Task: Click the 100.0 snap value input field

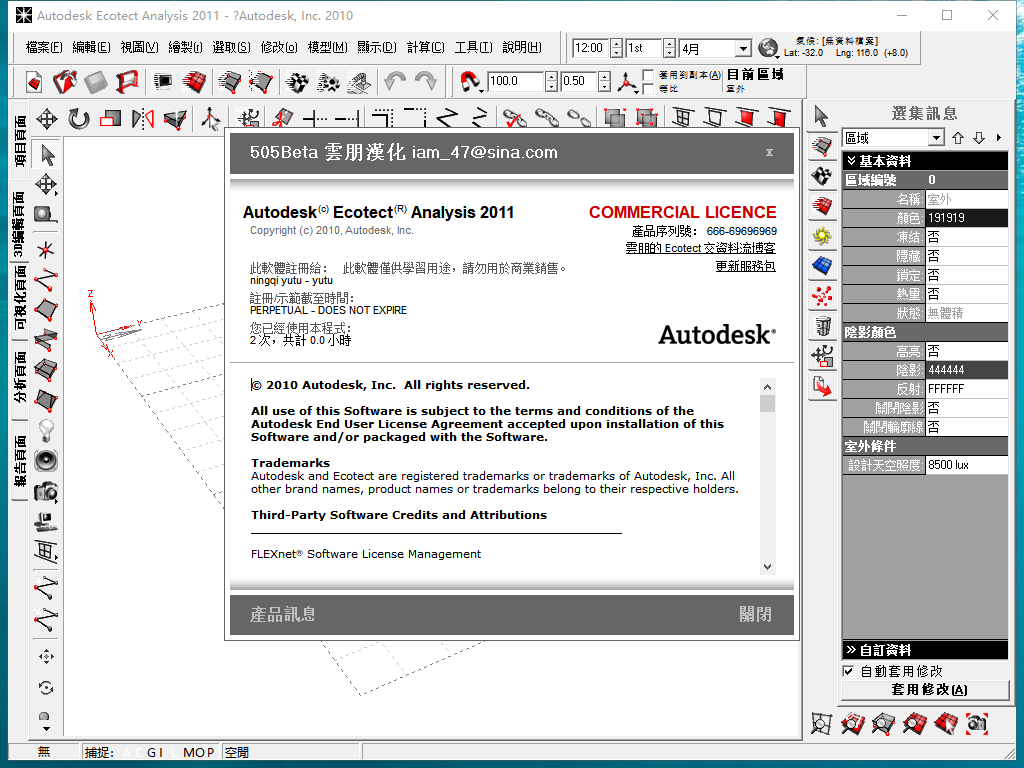Action: (516, 81)
